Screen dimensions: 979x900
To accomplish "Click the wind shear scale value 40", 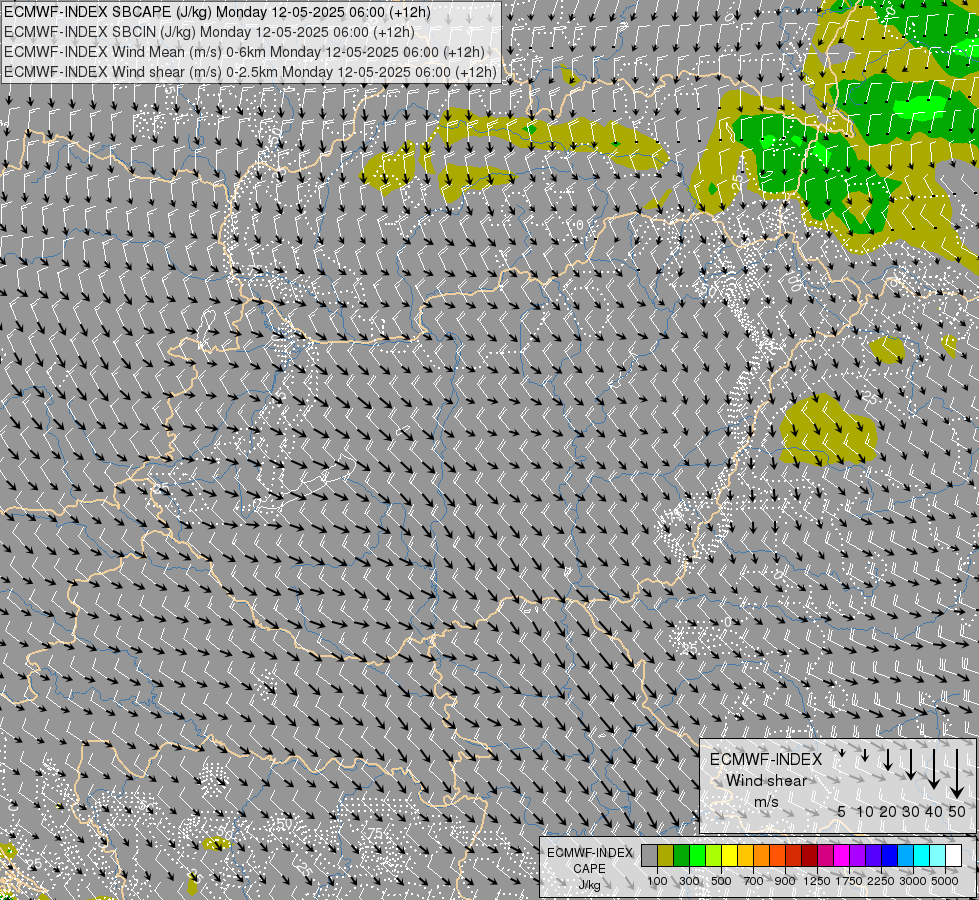I will coord(933,811).
